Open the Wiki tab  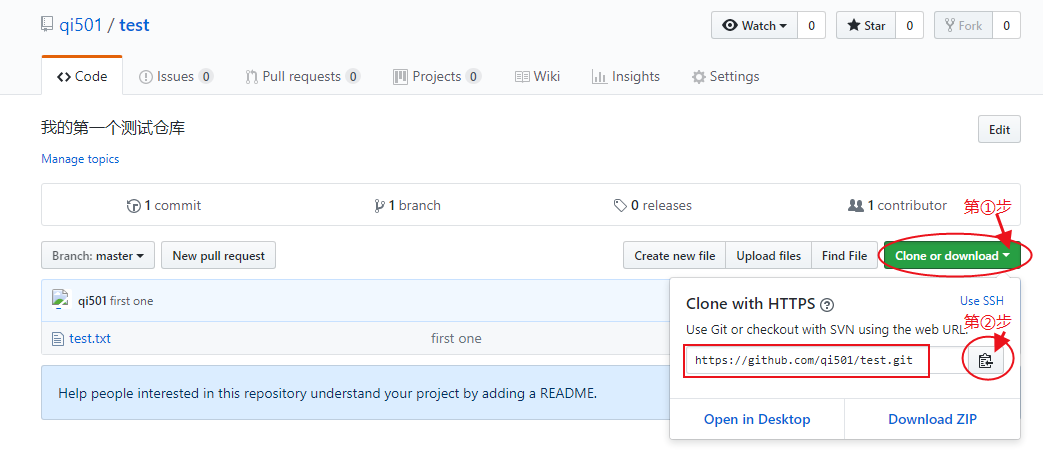pyautogui.click(x=537, y=77)
